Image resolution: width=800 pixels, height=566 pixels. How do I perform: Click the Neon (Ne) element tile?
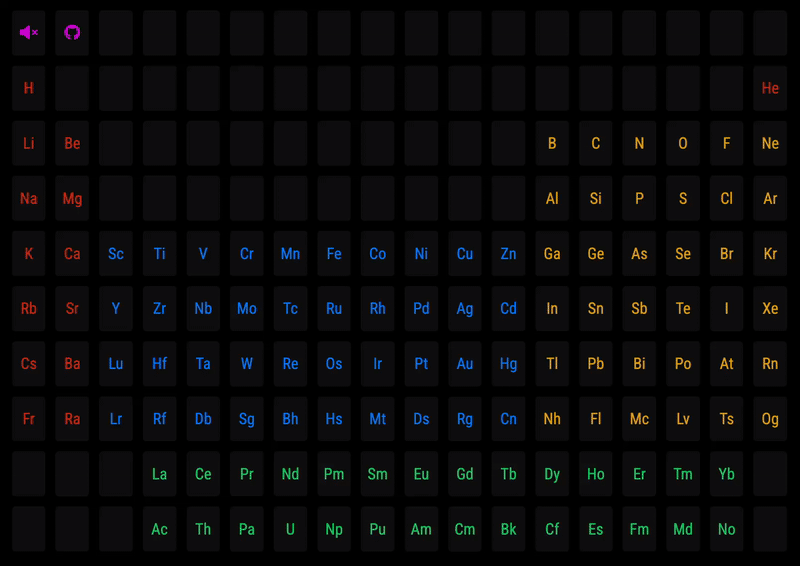(770, 143)
